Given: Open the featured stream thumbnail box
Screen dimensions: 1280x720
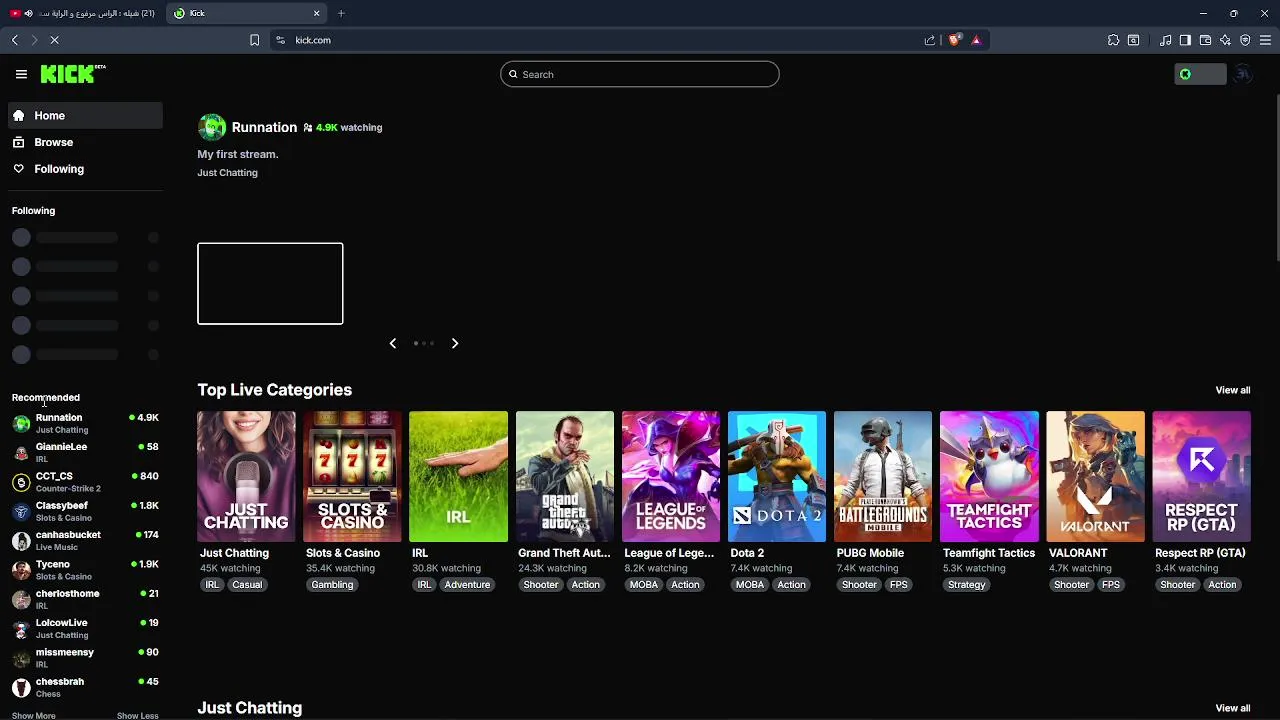Looking at the screenshot, I should (x=270, y=283).
